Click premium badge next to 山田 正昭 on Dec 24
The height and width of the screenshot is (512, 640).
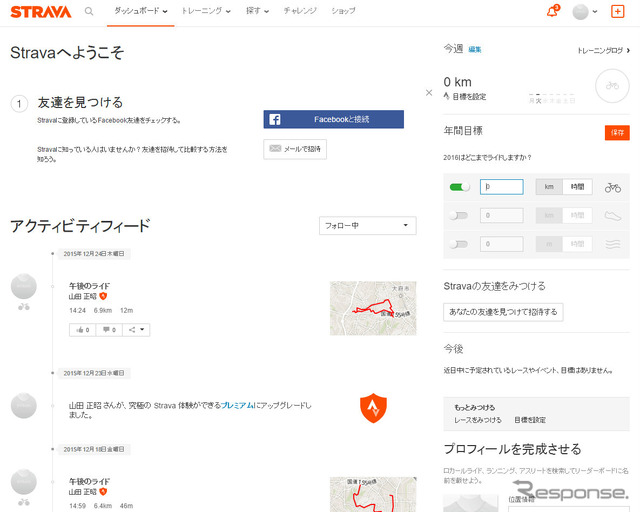(x=103, y=296)
